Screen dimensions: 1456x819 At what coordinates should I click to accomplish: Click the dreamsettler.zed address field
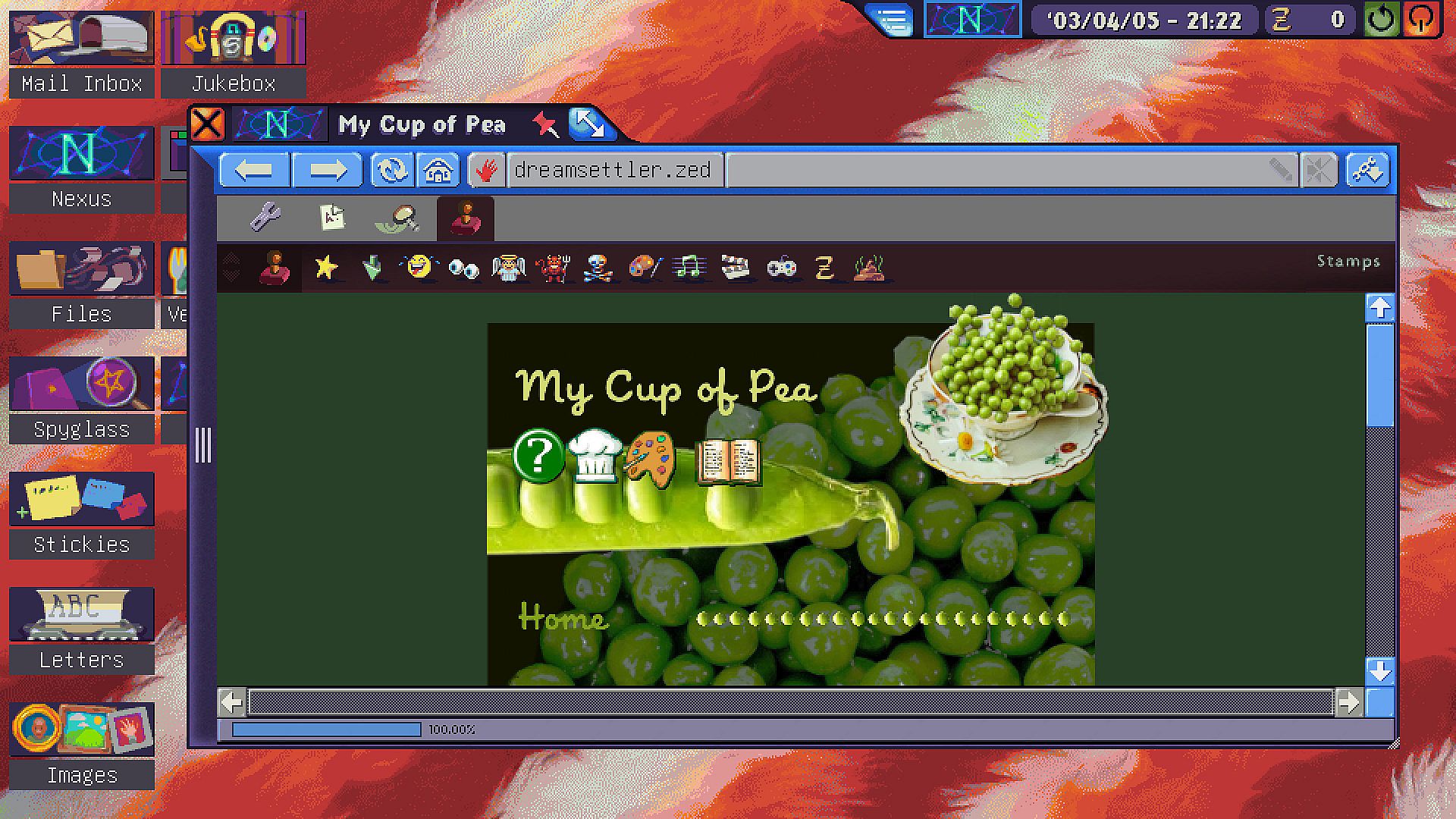coord(613,170)
